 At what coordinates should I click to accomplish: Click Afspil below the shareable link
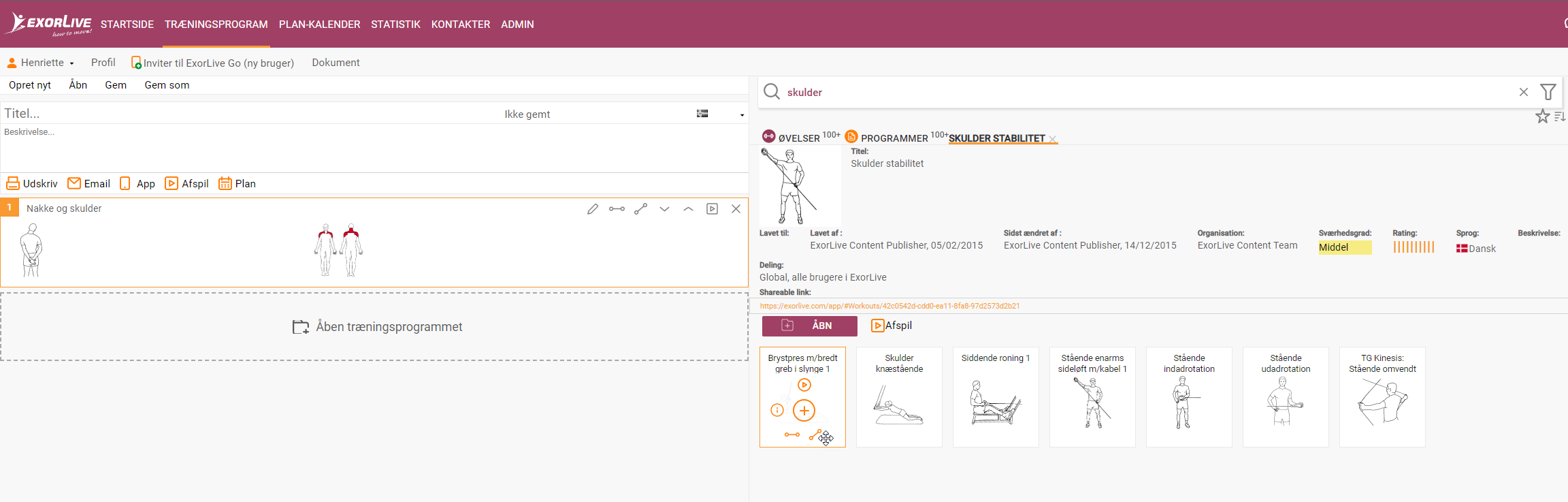(892, 326)
